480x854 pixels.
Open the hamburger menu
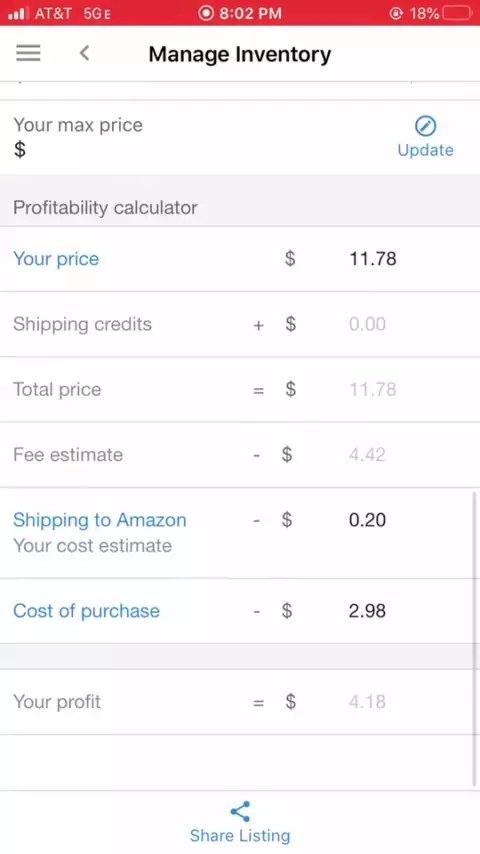(x=28, y=53)
